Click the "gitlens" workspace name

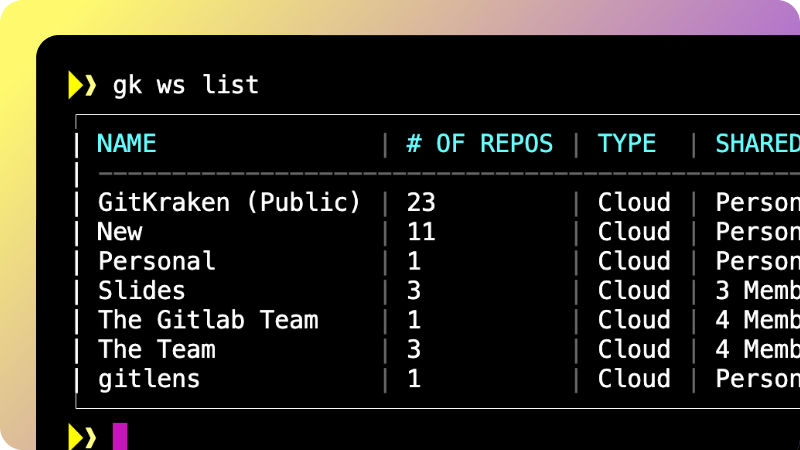pyautogui.click(x=149, y=380)
